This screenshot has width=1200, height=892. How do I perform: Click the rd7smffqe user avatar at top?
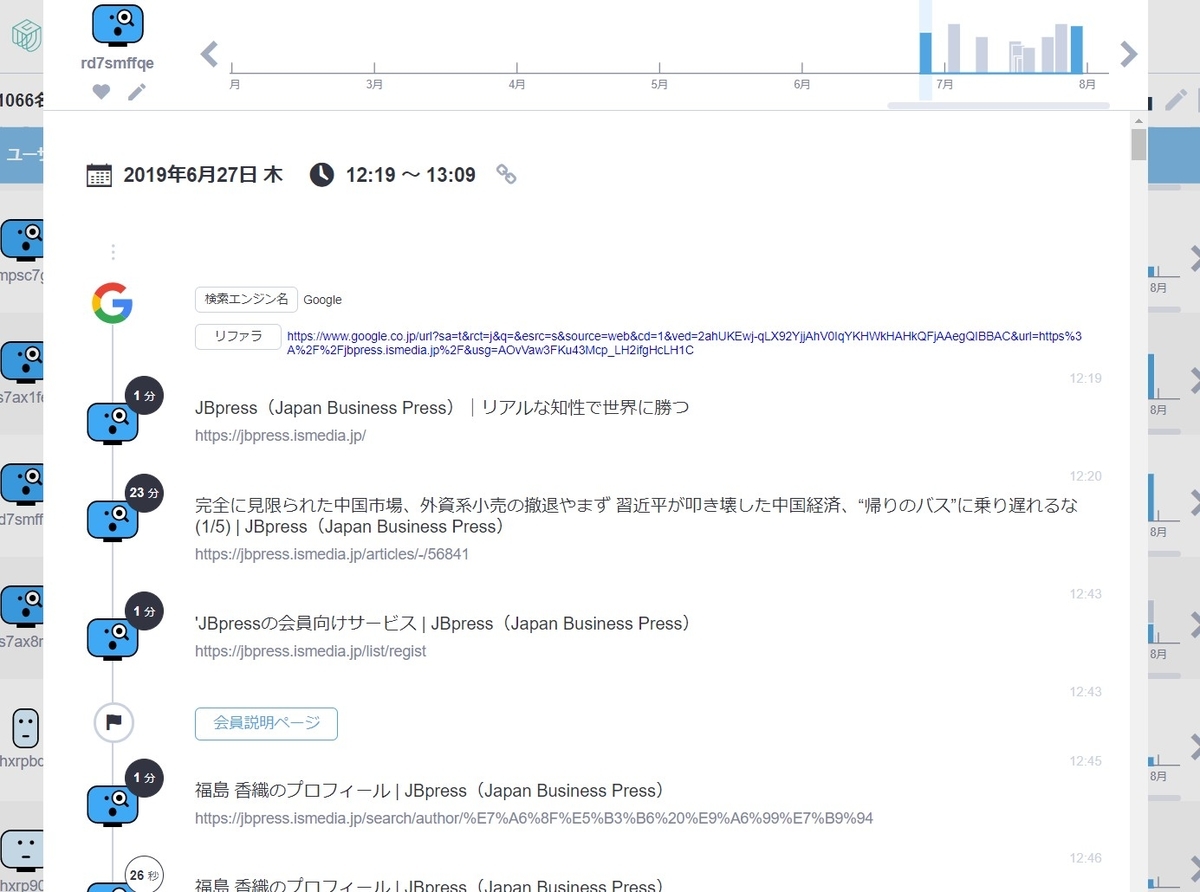pos(117,25)
